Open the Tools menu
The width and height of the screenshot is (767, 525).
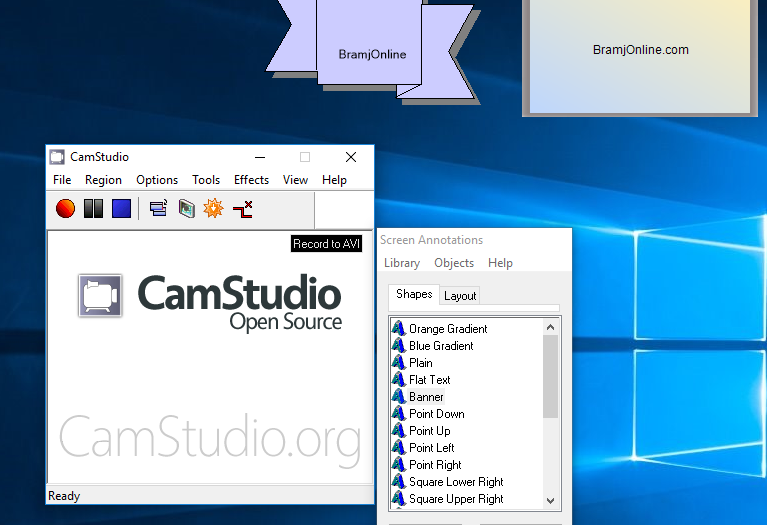206,180
